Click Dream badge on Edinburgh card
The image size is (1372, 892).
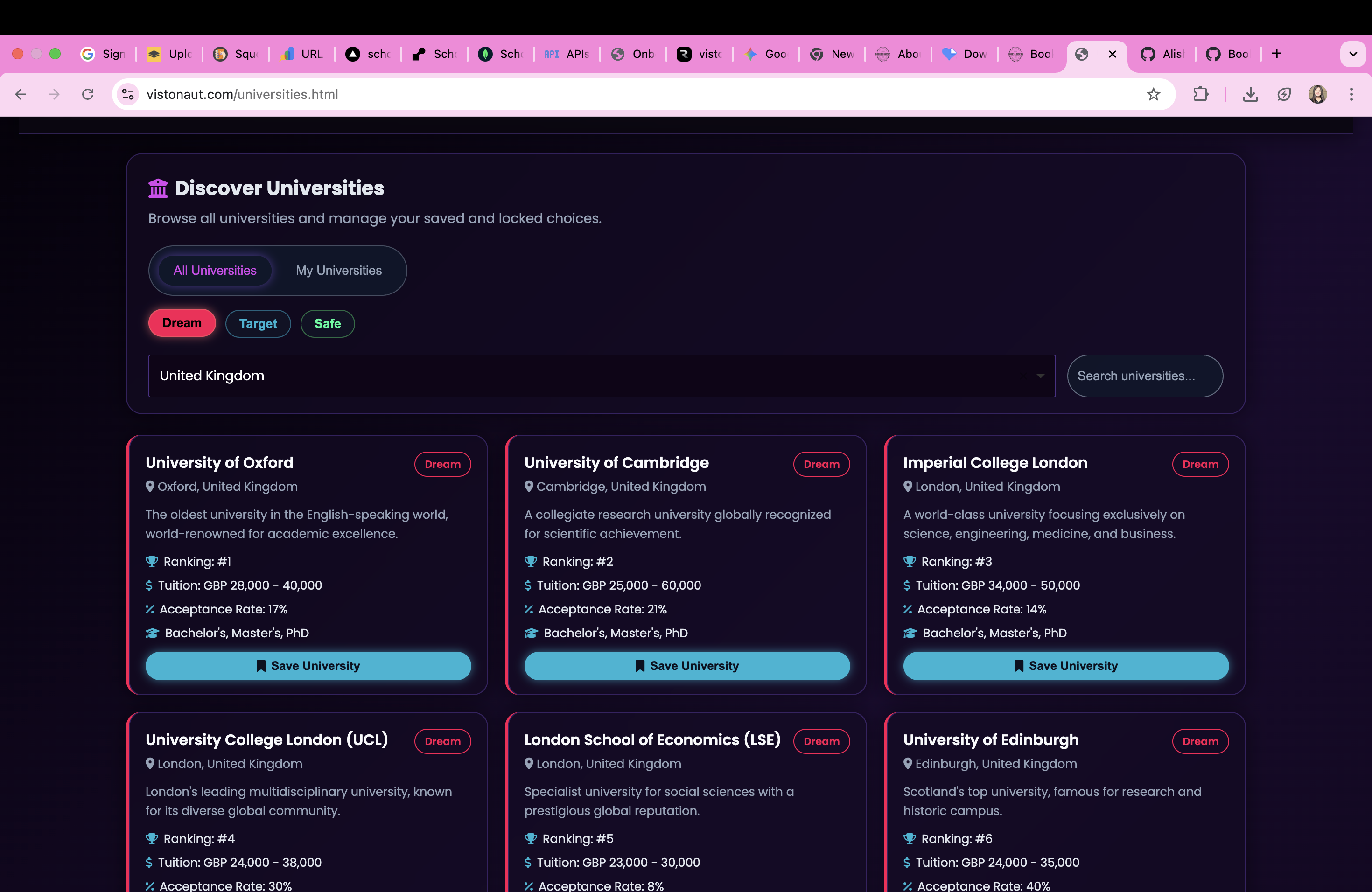point(1200,741)
